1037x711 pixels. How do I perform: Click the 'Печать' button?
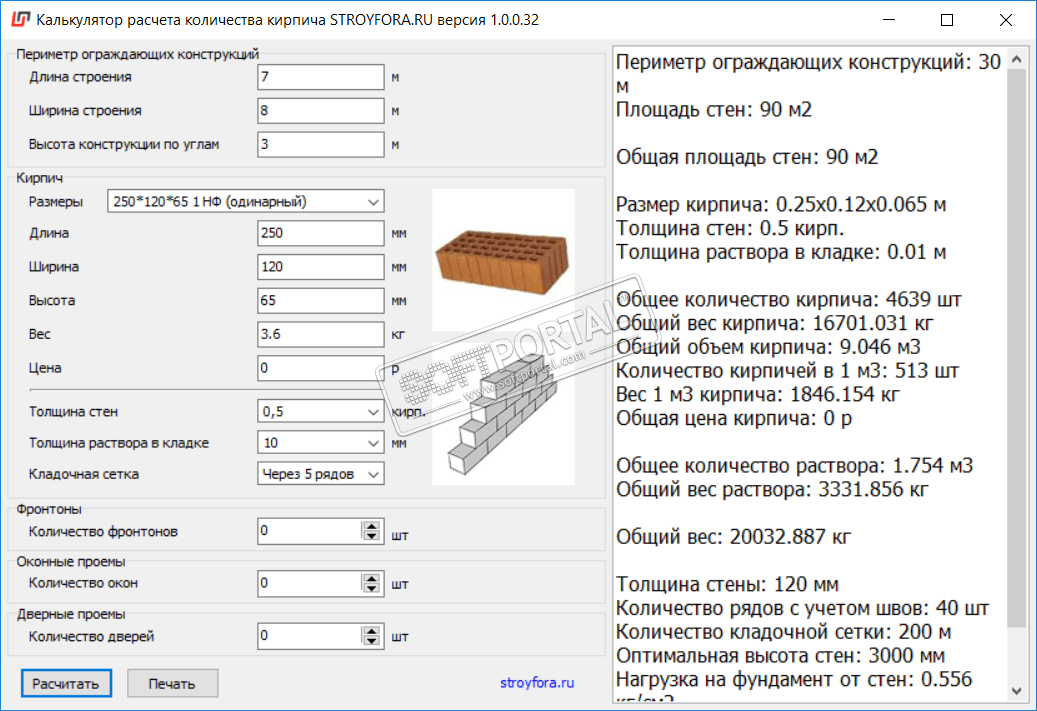coord(172,684)
